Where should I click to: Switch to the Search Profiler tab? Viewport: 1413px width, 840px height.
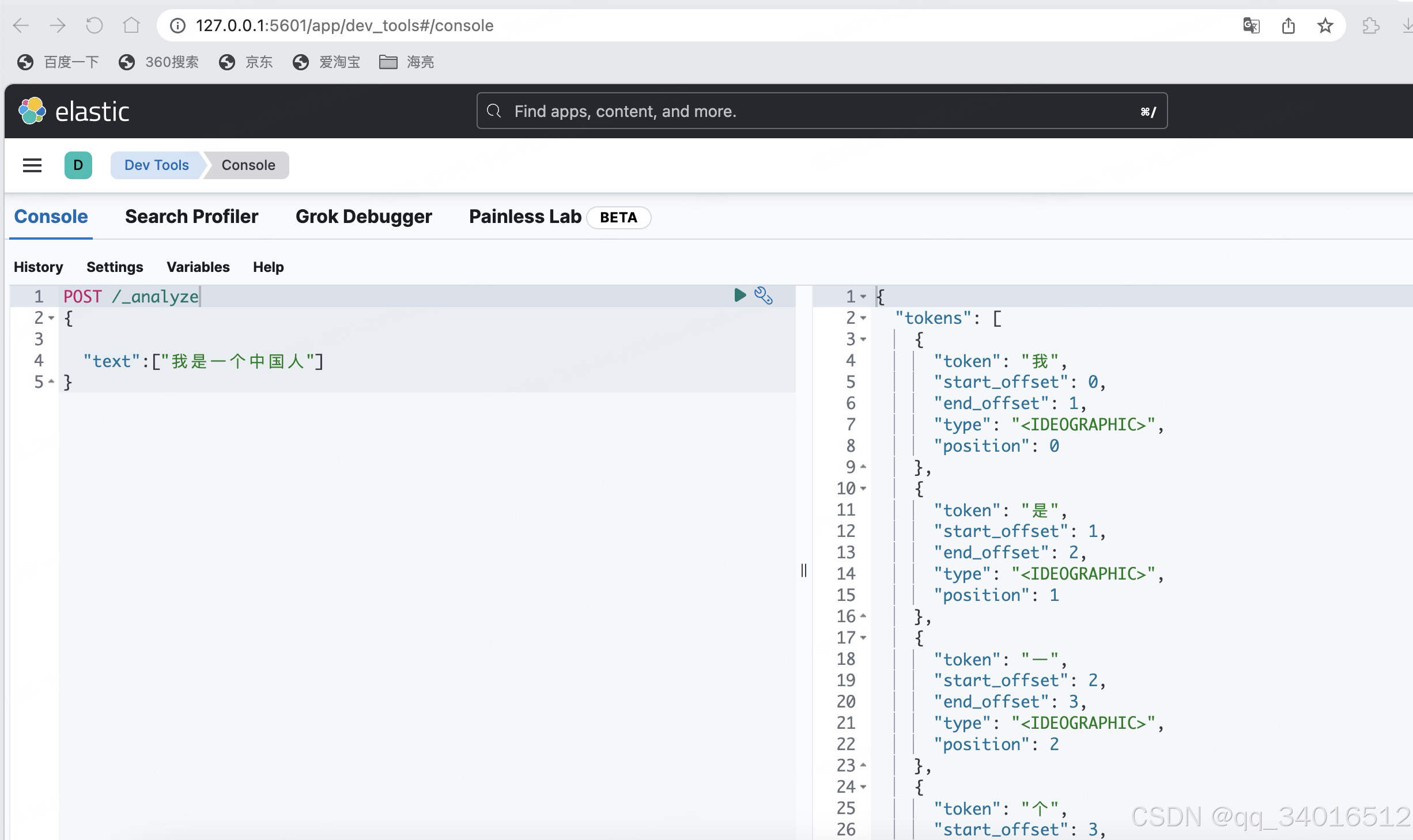pos(191,217)
